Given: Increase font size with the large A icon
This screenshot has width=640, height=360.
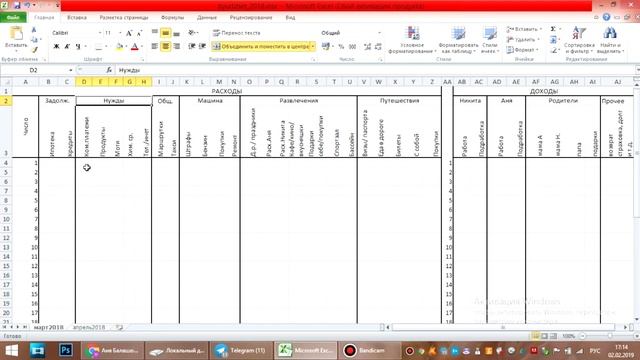Looking at the screenshot, I should 129,33.
